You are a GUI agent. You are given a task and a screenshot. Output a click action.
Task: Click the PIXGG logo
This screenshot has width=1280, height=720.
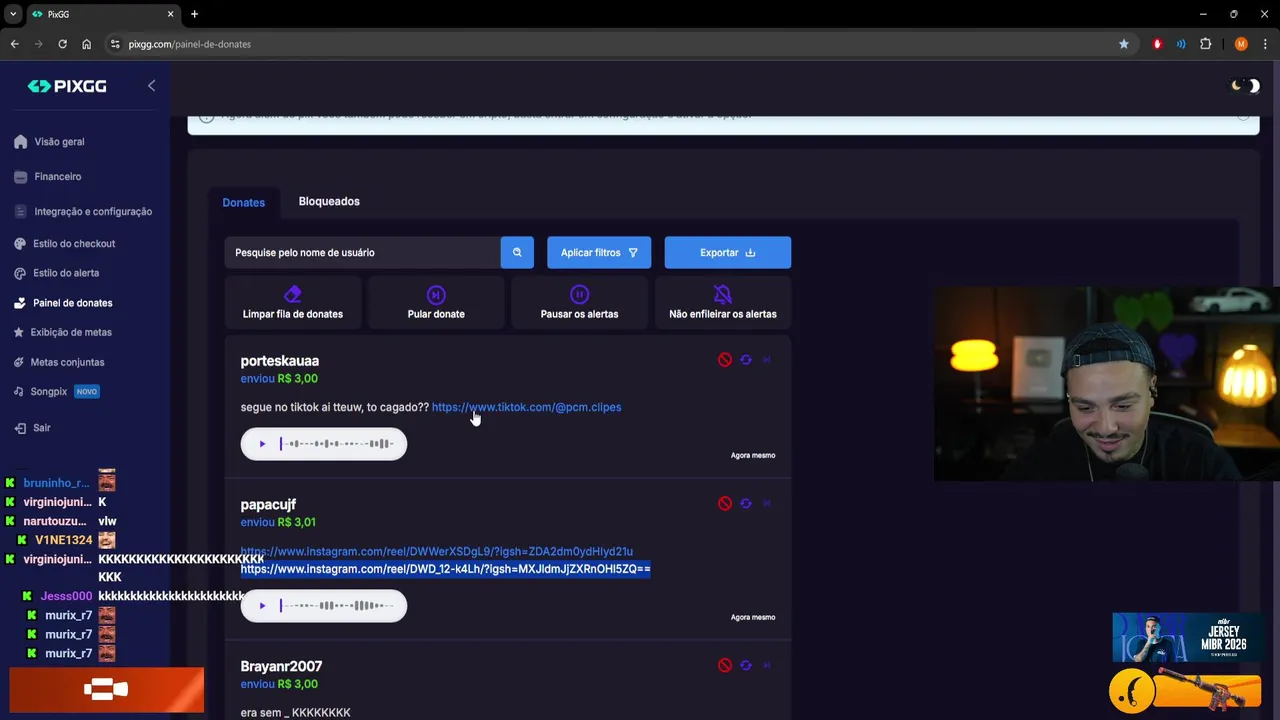click(x=67, y=86)
